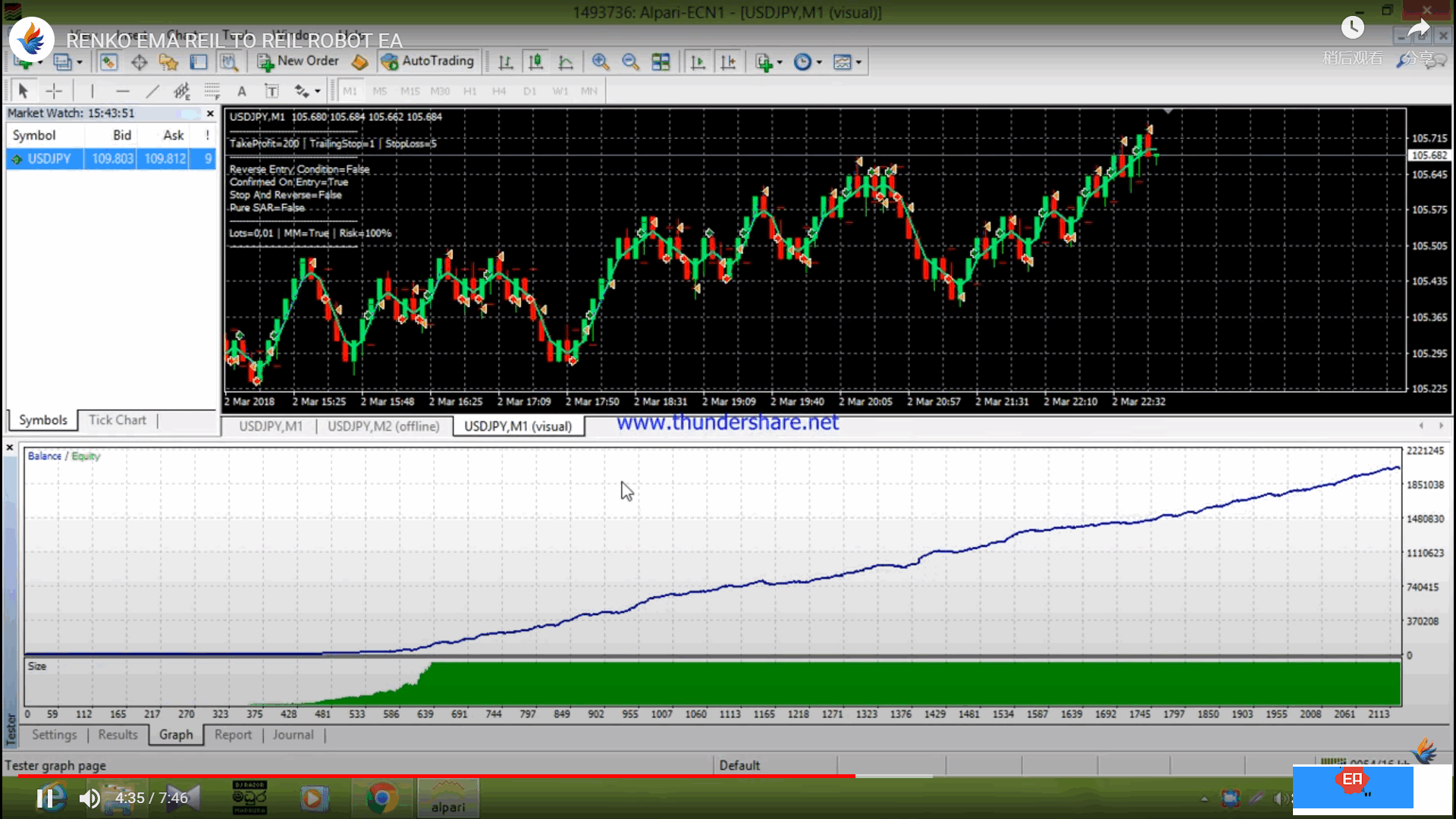The height and width of the screenshot is (819, 1456).
Task: Click the New Order button
Action: pyautogui.click(x=298, y=61)
